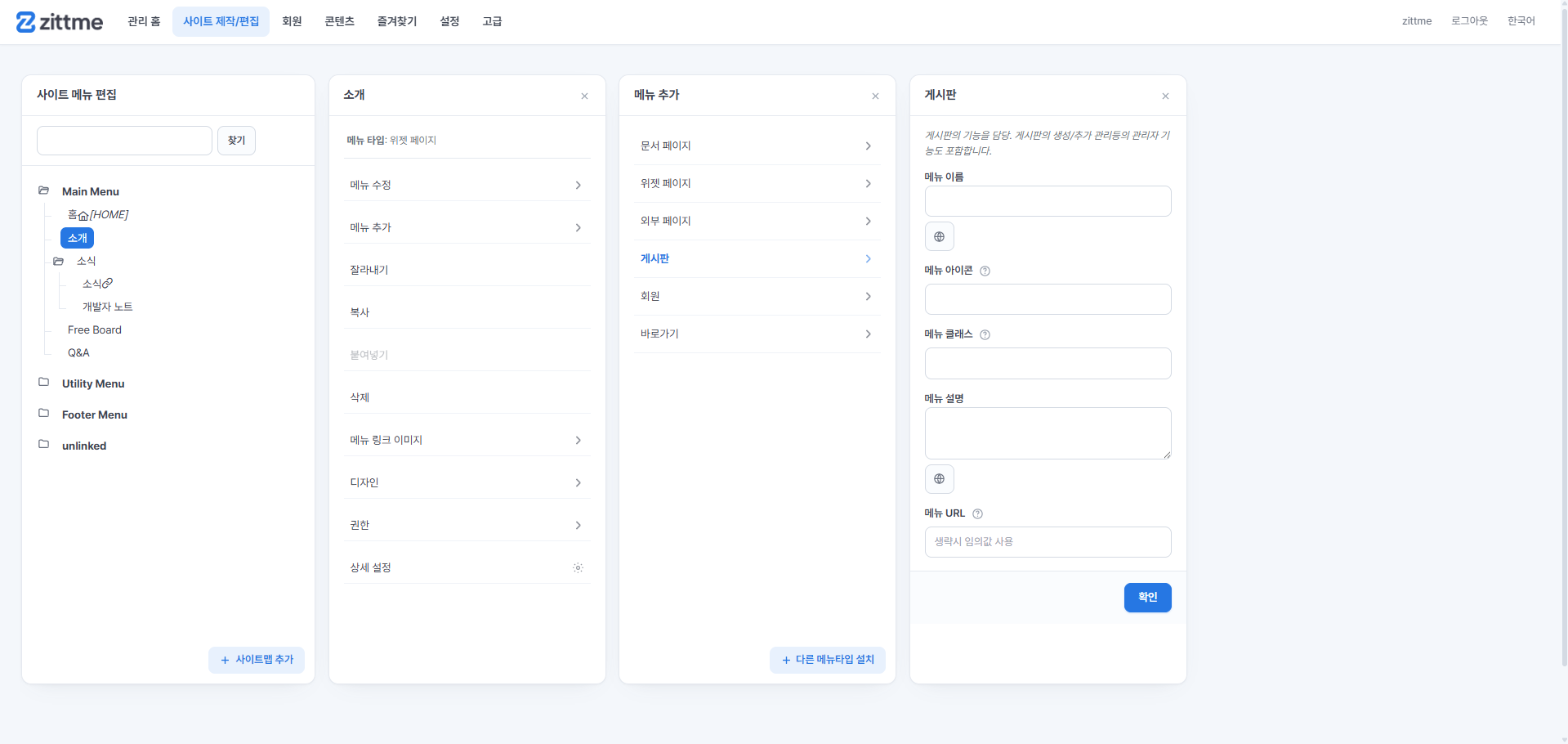Collapse the 소식 folder icon
This screenshot has width=1568, height=744.
58,261
